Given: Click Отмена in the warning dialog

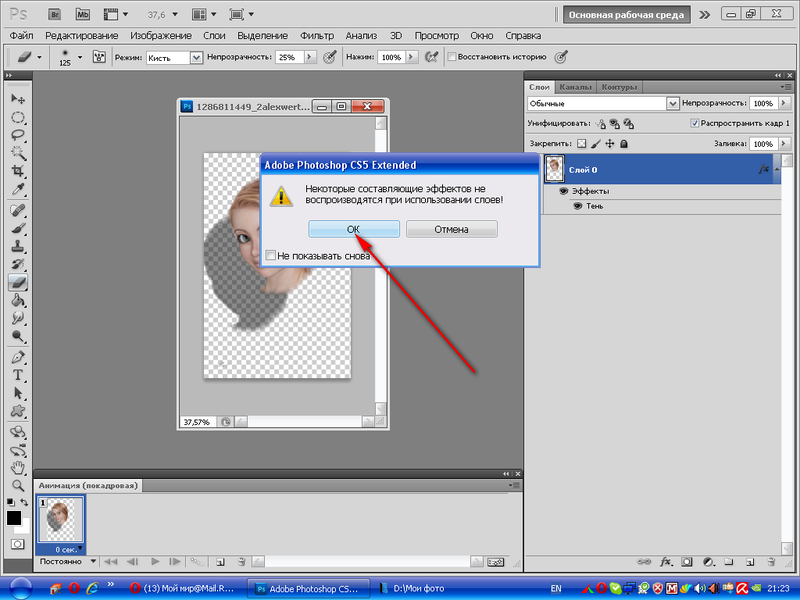Looking at the screenshot, I should click(452, 229).
